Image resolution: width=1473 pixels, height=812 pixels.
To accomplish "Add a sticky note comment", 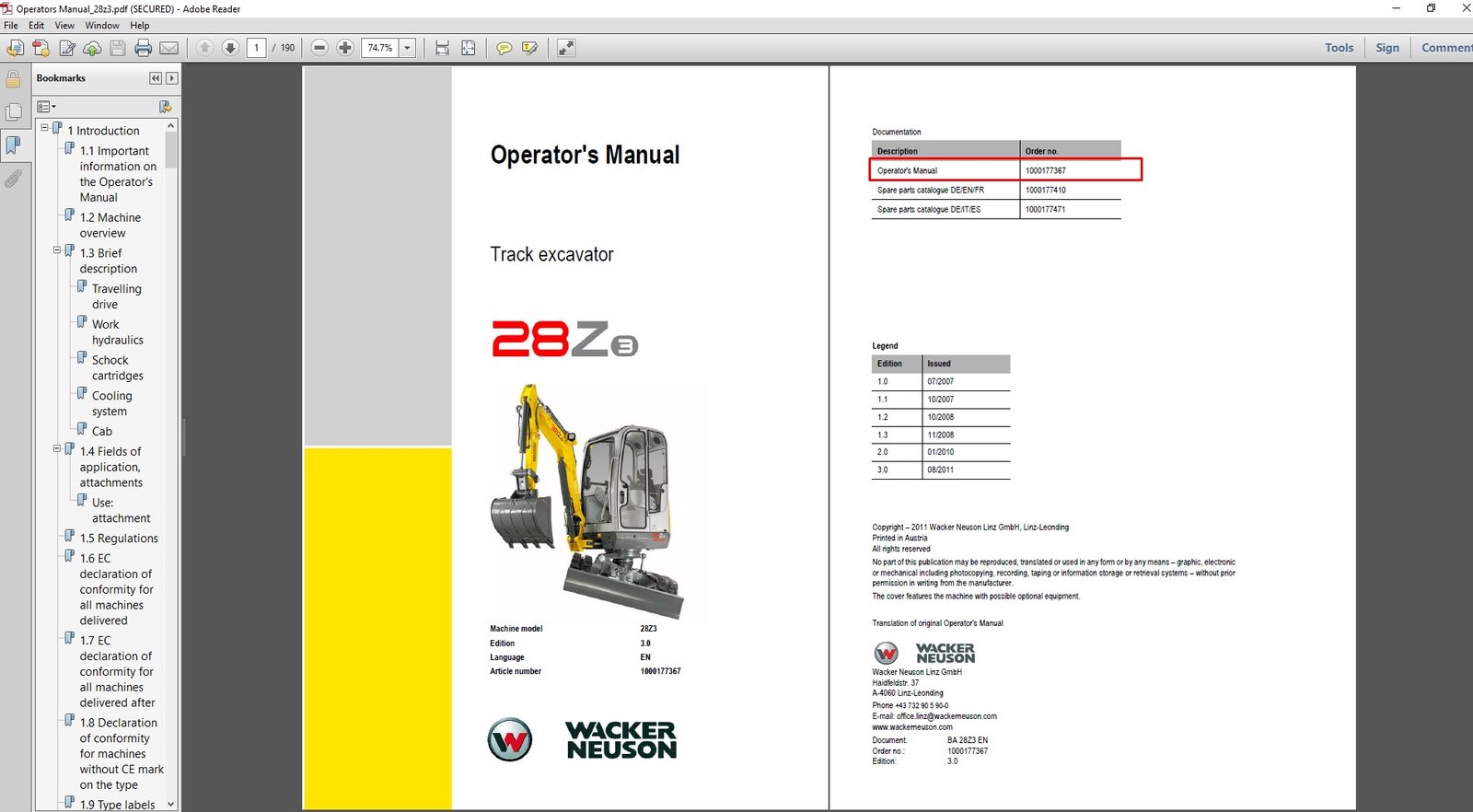I will pos(504,48).
